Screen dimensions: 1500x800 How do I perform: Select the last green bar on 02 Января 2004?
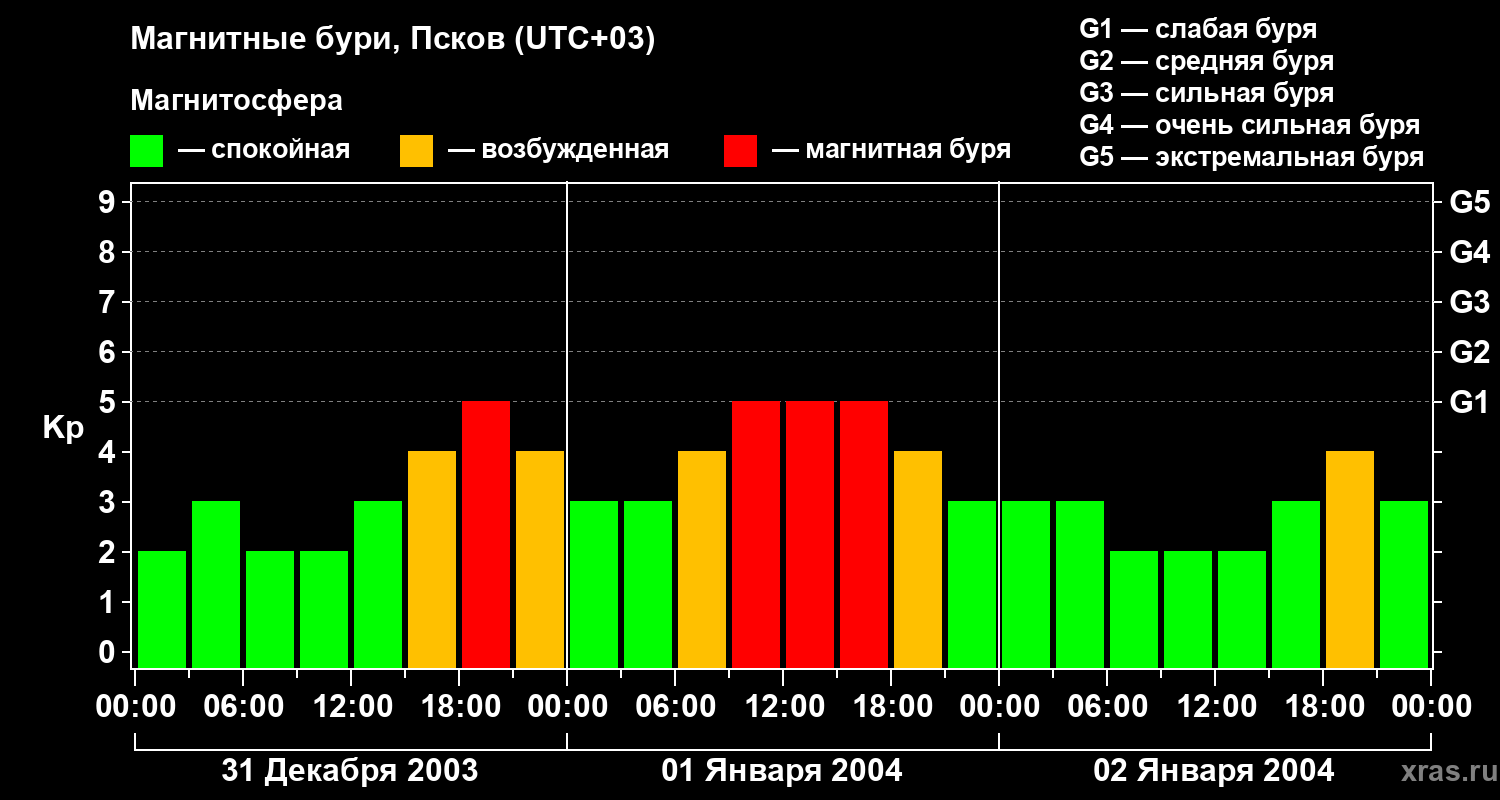pos(1404,584)
